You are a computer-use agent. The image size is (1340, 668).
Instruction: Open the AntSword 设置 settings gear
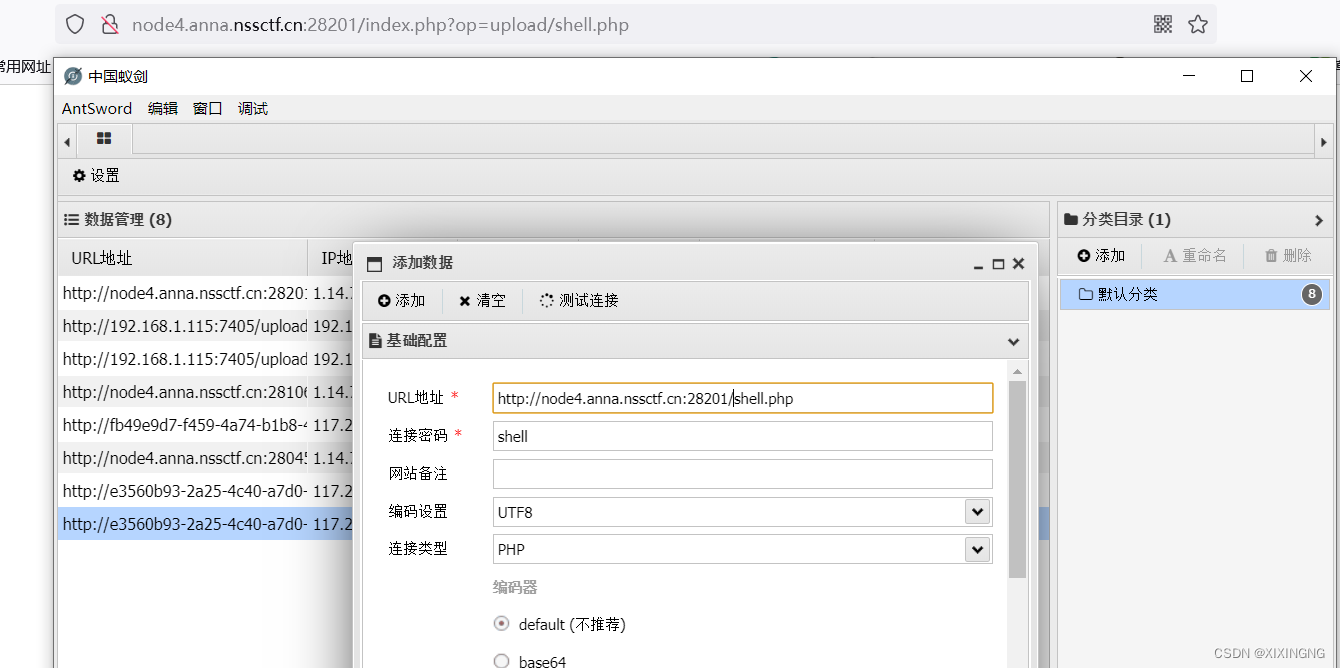coord(95,175)
